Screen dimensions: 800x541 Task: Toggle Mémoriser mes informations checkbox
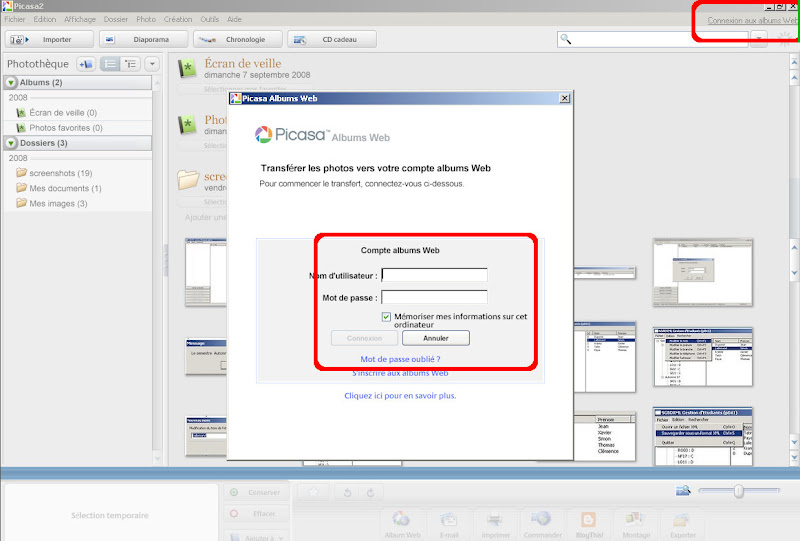386,317
